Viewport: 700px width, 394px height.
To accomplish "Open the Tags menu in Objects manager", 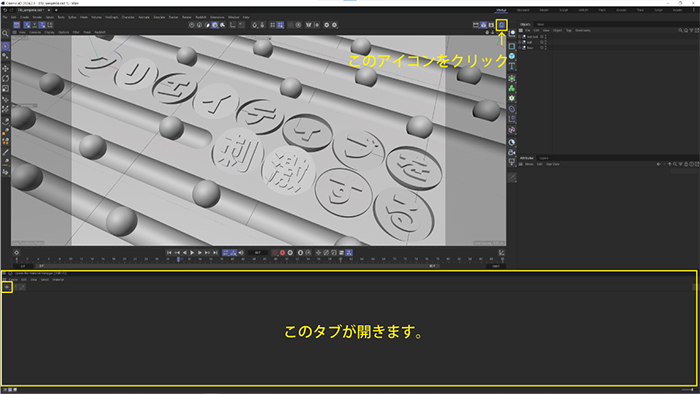I will [x=569, y=30].
